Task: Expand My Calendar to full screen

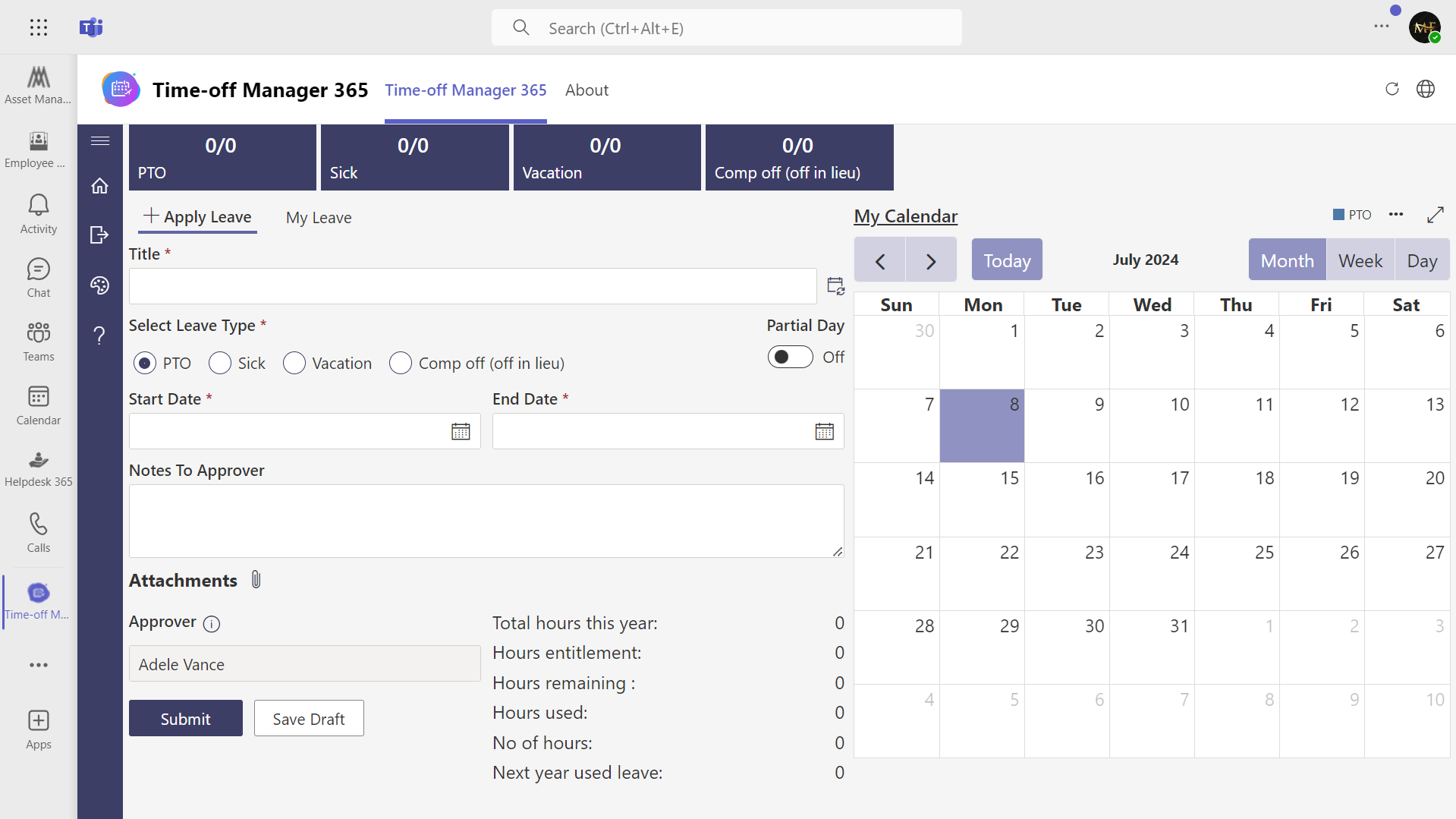Action: [1435, 215]
